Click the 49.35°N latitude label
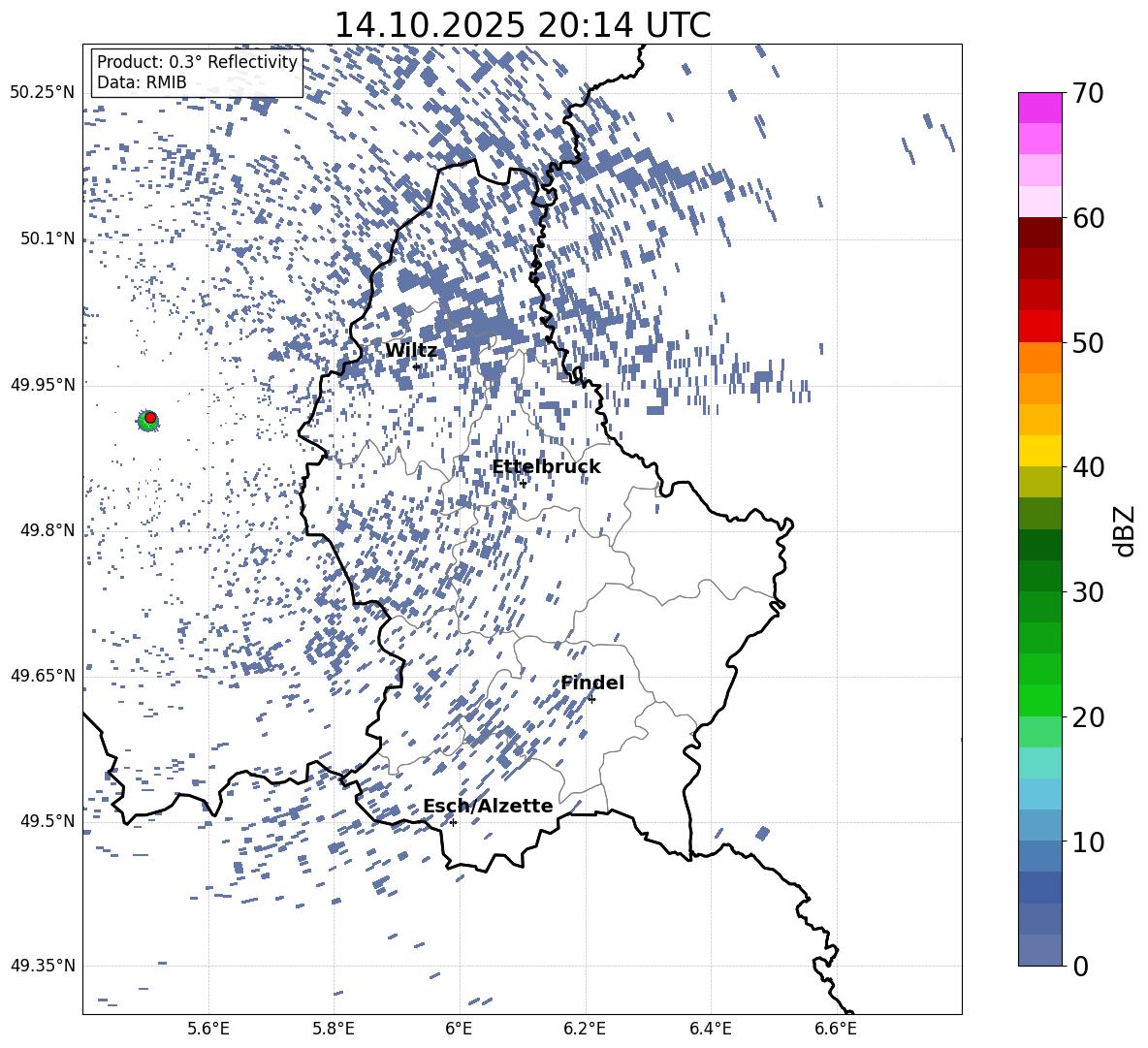Image resolution: width=1148 pixels, height=1048 pixels. pyautogui.click(x=43, y=966)
